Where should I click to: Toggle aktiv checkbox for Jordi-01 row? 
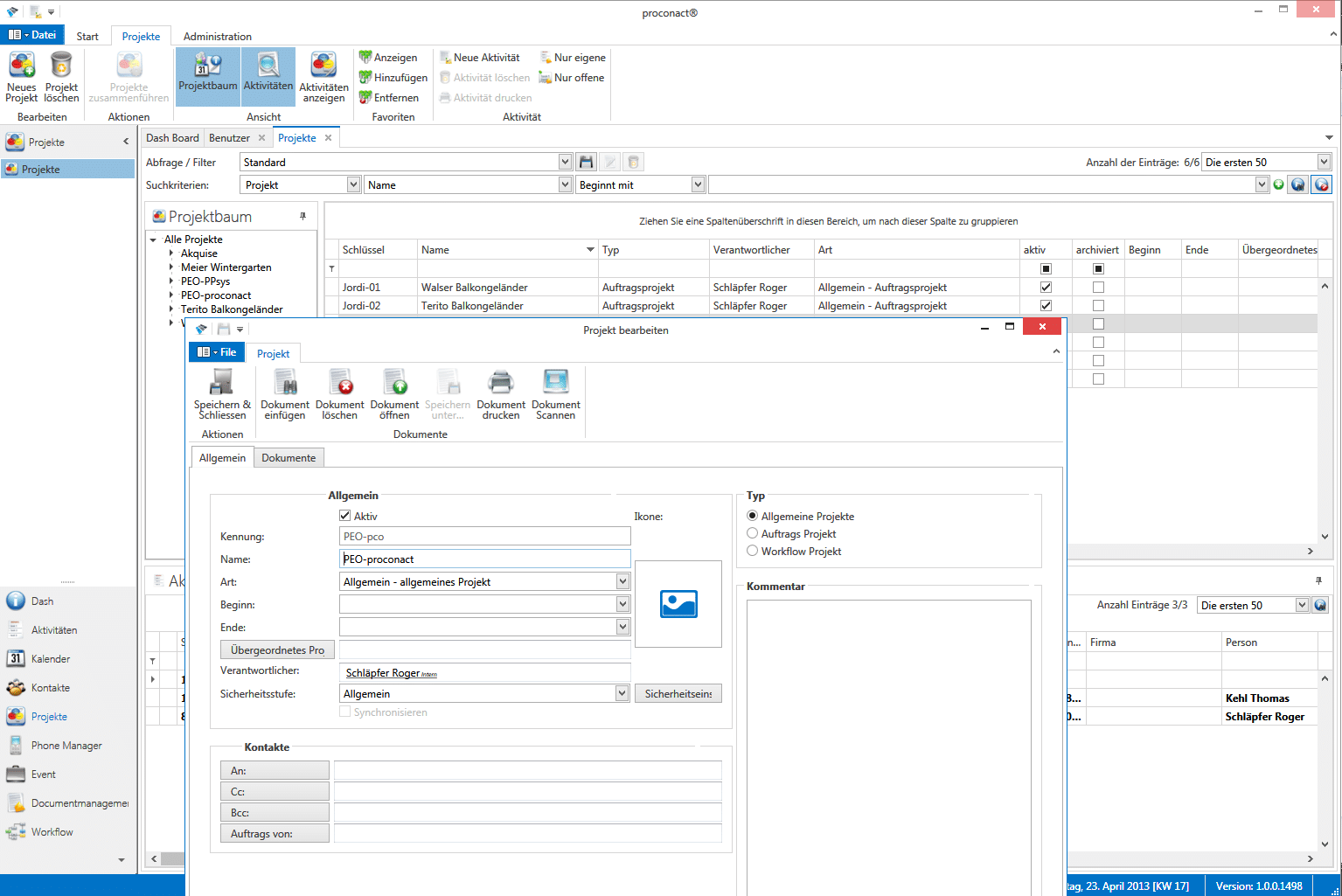click(1046, 287)
